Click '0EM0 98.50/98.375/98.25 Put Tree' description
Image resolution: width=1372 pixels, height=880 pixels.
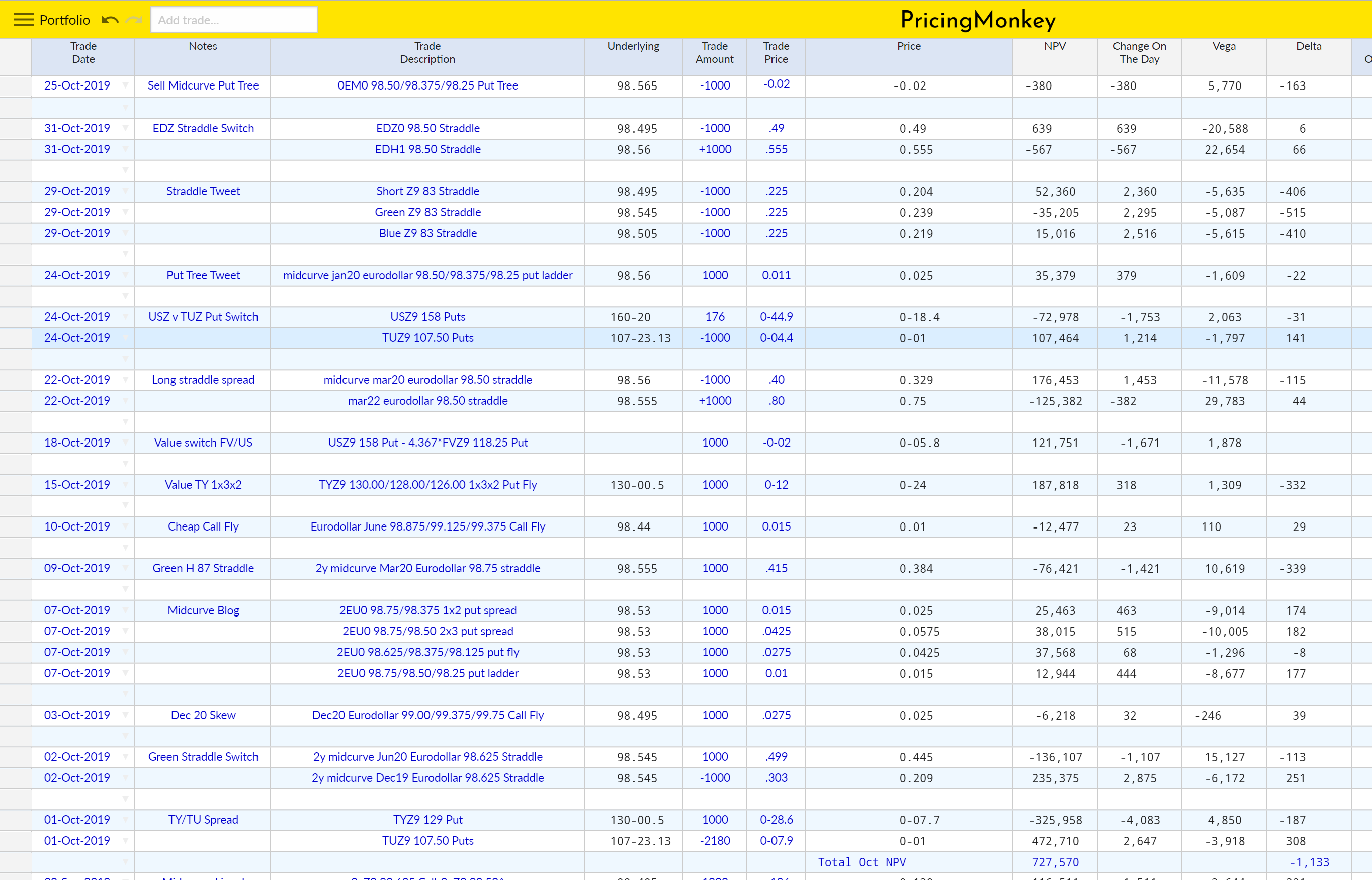[427, 85]
